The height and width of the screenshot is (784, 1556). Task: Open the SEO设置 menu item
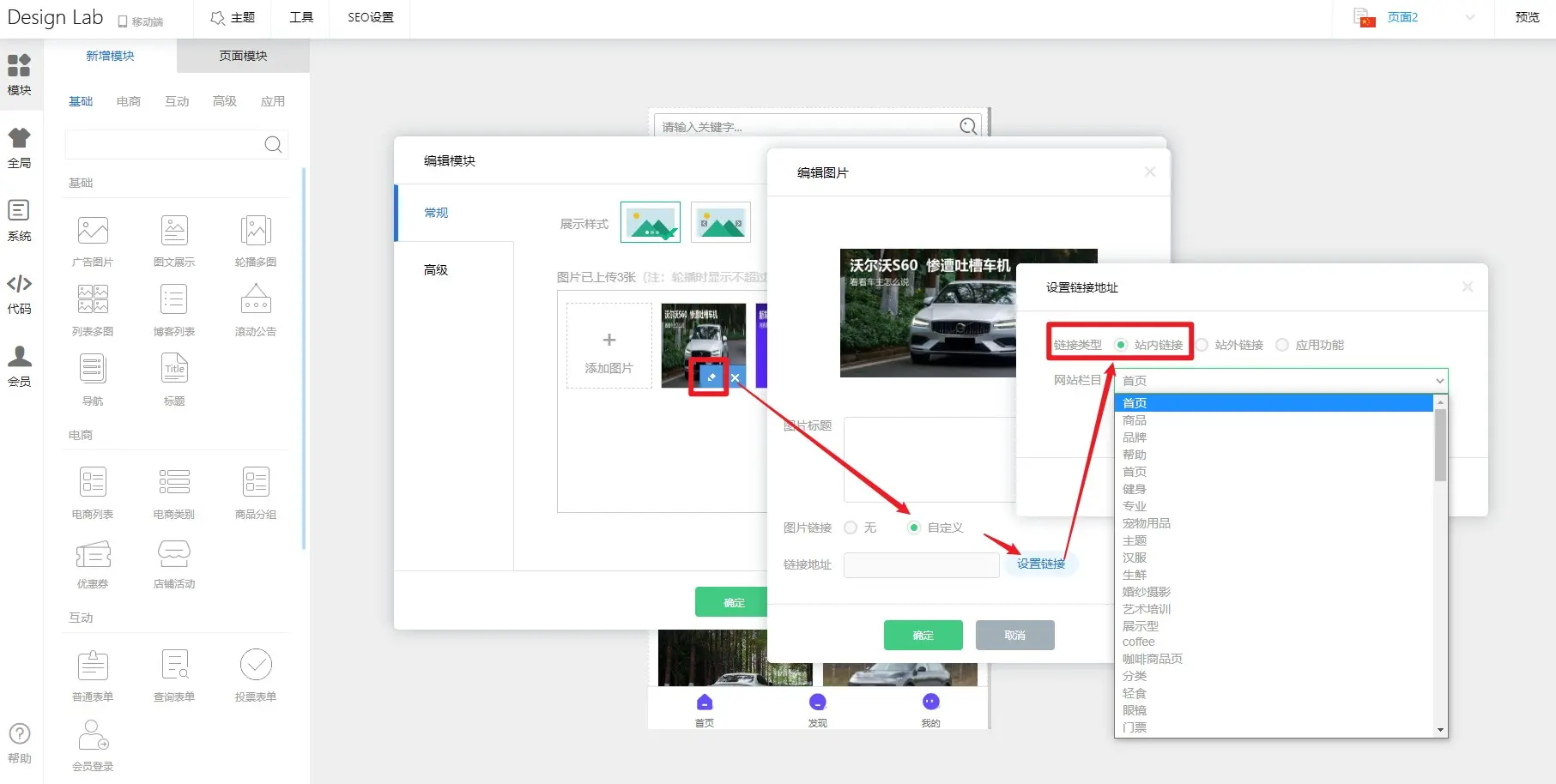[370, 17]
